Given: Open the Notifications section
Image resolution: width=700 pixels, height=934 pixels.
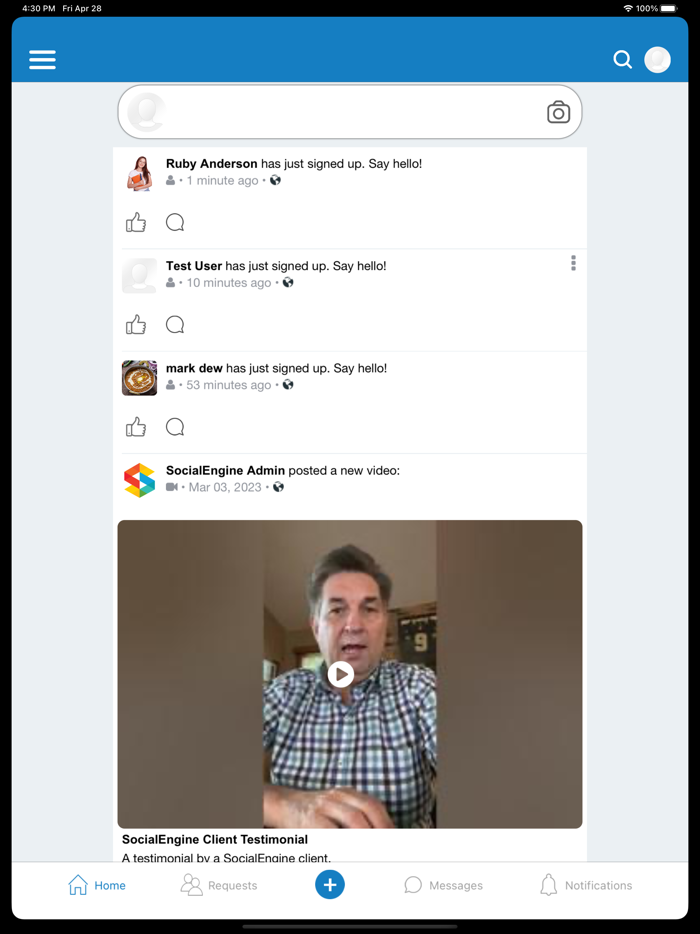Looking at the screenshot, I should [x=586, y=885].
